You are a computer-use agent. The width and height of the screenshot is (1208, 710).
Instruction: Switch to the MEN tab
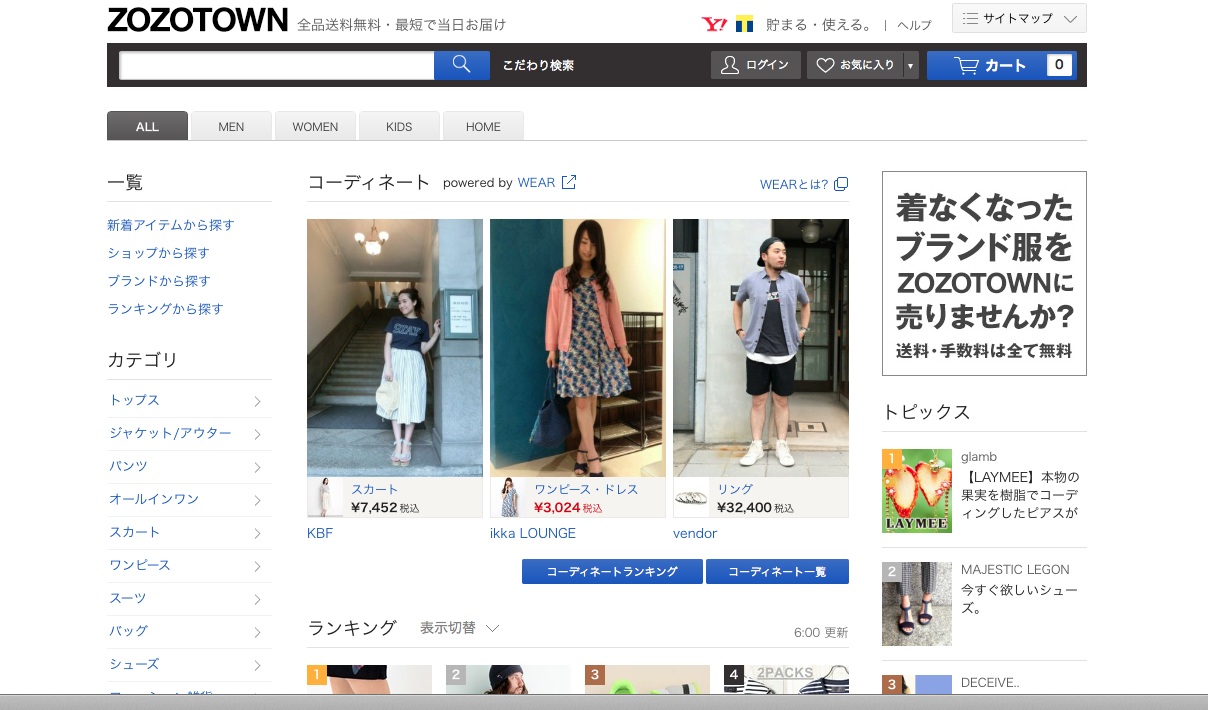231,126
